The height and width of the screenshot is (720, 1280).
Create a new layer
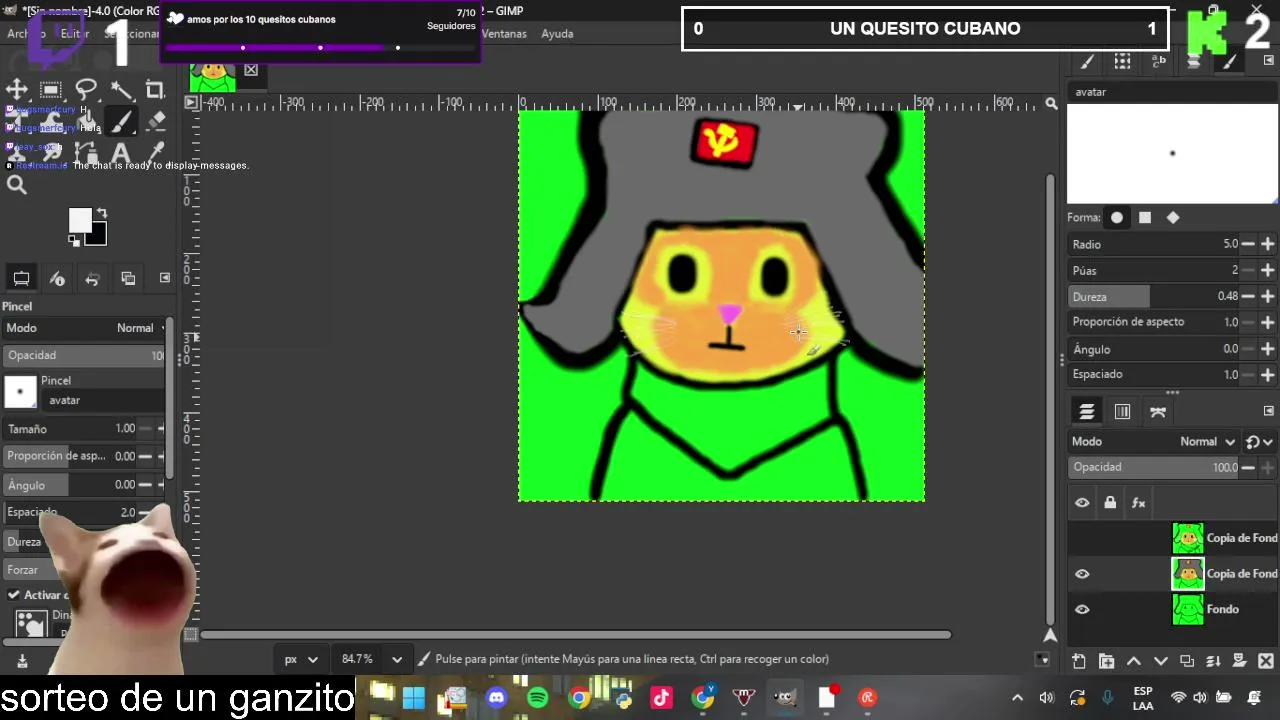(x=1079, y=661)
